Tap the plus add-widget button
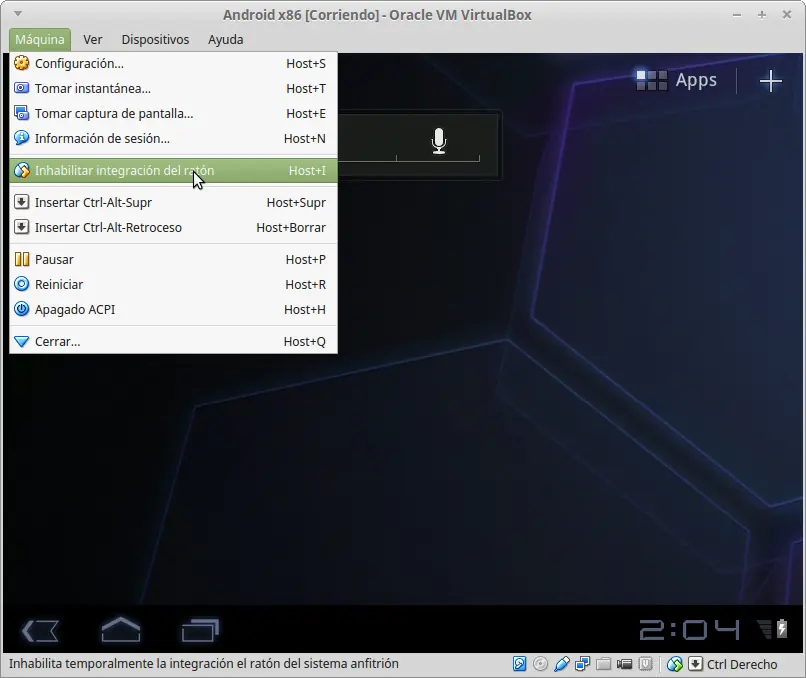 click(770, 81)
